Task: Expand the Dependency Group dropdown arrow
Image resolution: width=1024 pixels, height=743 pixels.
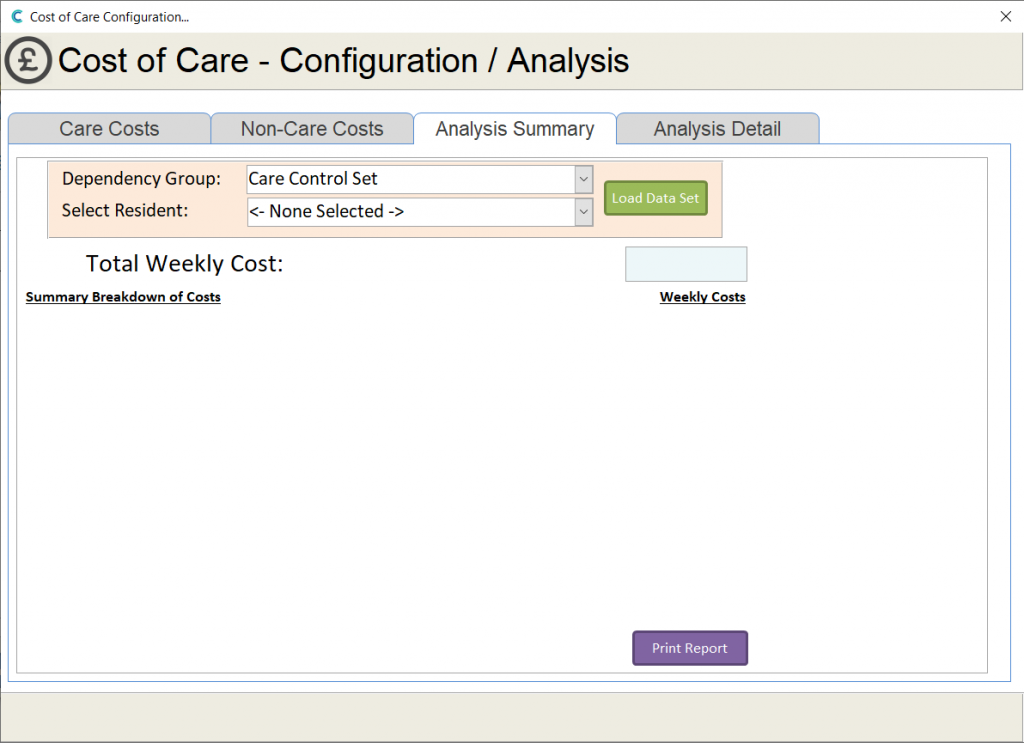Action: 584,180
